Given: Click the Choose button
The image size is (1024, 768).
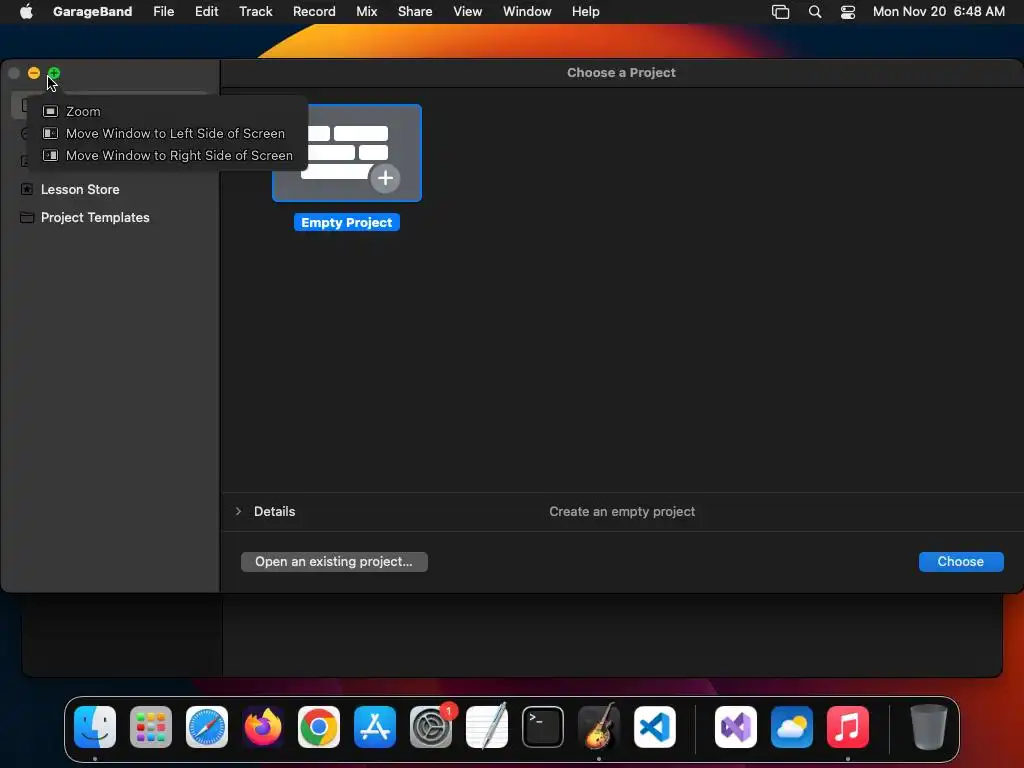Looking at the screenshot, I should coord(961,562).
